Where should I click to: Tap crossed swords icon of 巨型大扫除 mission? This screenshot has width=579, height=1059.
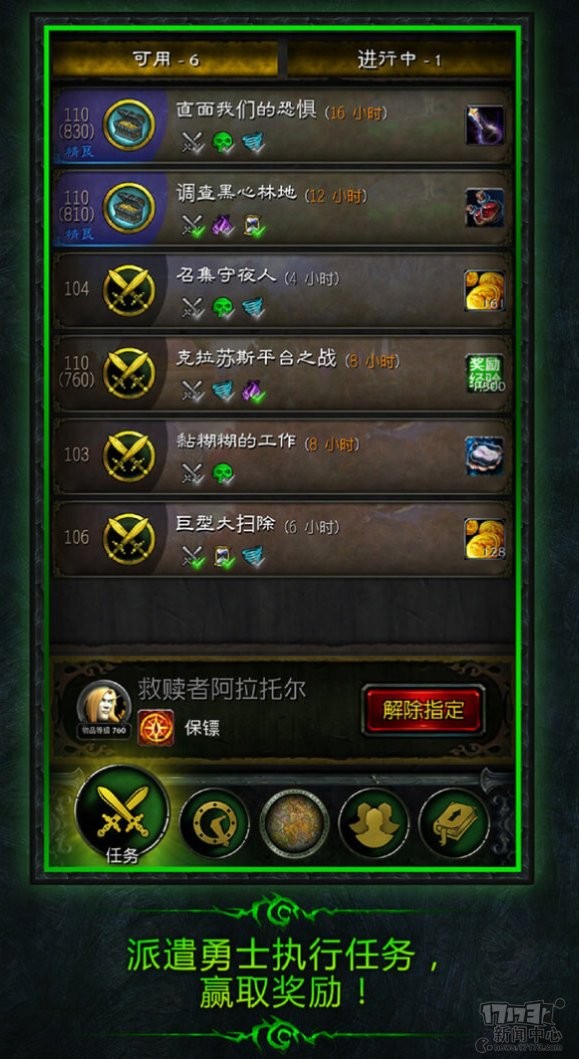point(129,539)
